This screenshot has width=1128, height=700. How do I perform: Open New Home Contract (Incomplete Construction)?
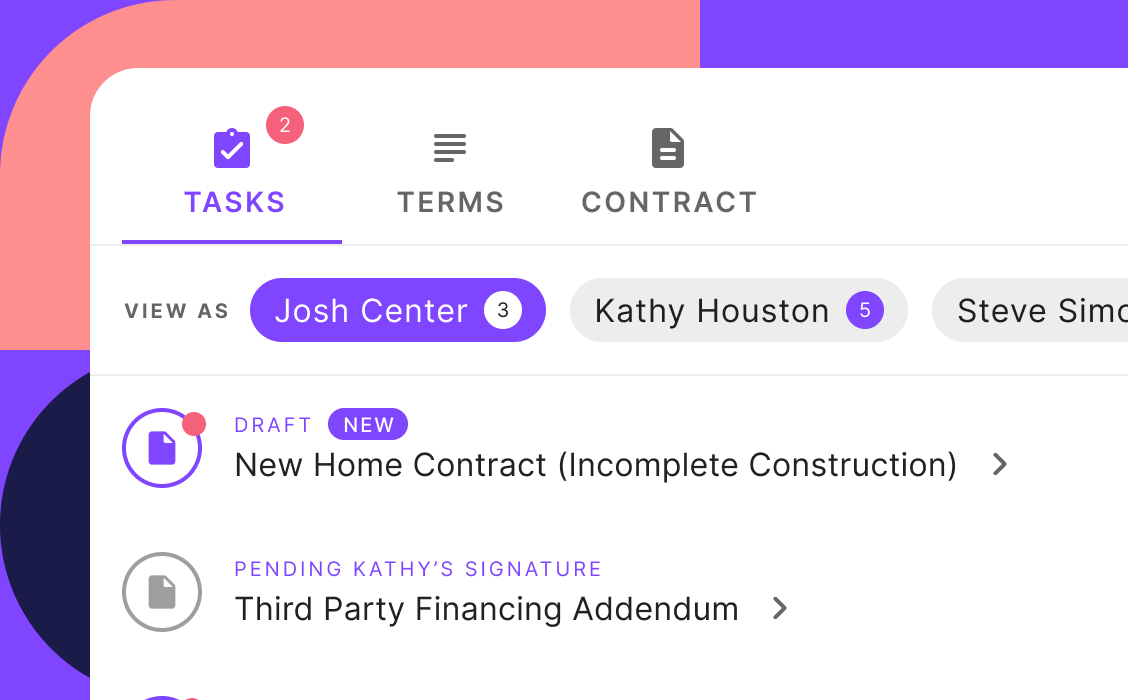[595, 465]
